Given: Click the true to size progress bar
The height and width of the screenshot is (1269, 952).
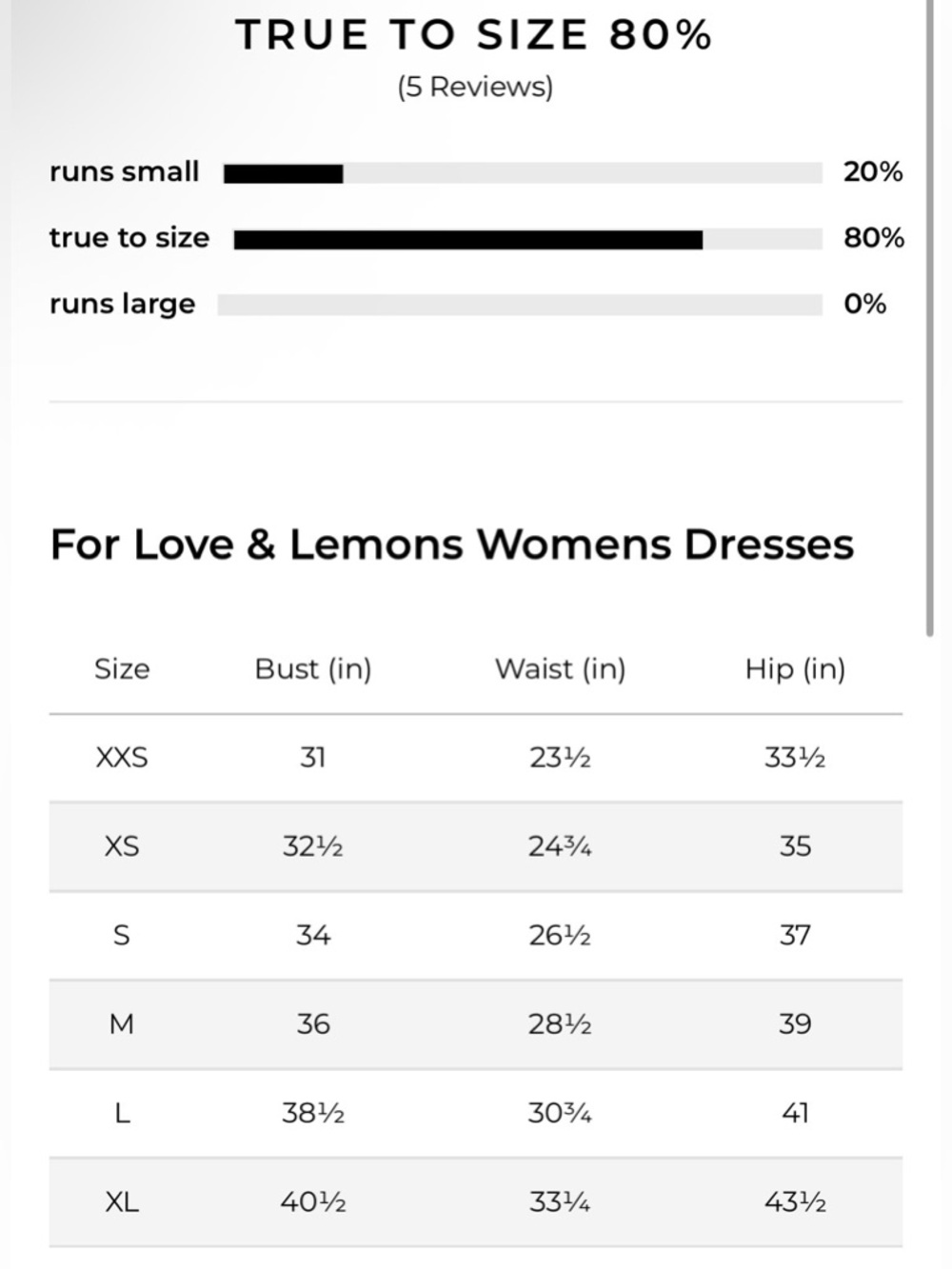Looking at the screenshot, I should tap(528, 239).
